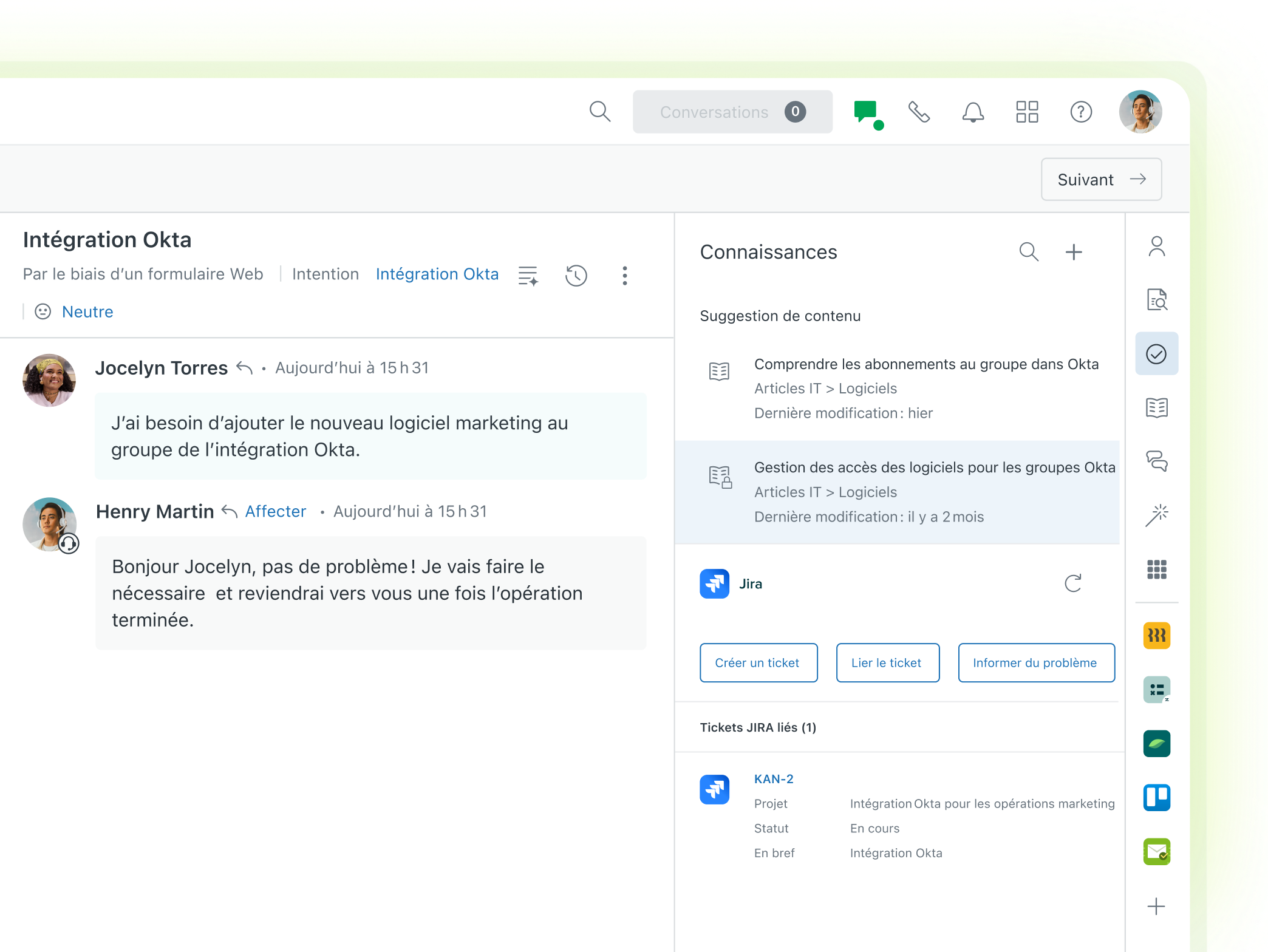The height and width of the screenshot is (952, 1268).
Task: Open the Trello app icon in sidebar
Action: 1156,798
